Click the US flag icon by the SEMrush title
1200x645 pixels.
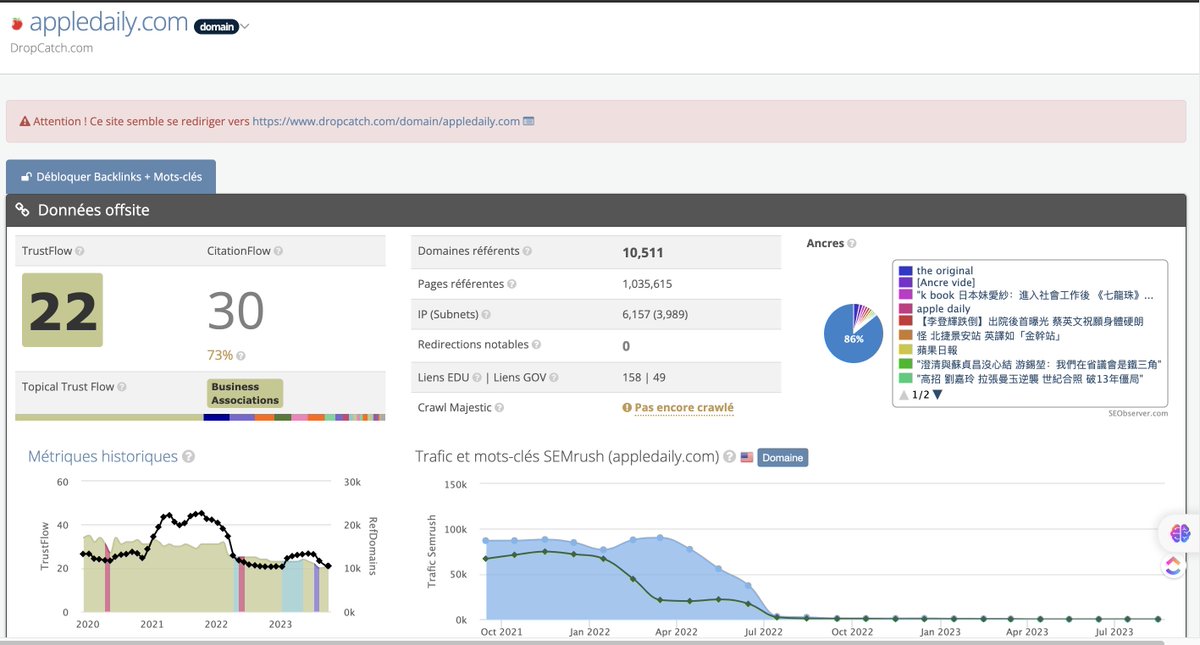(746, 457)
